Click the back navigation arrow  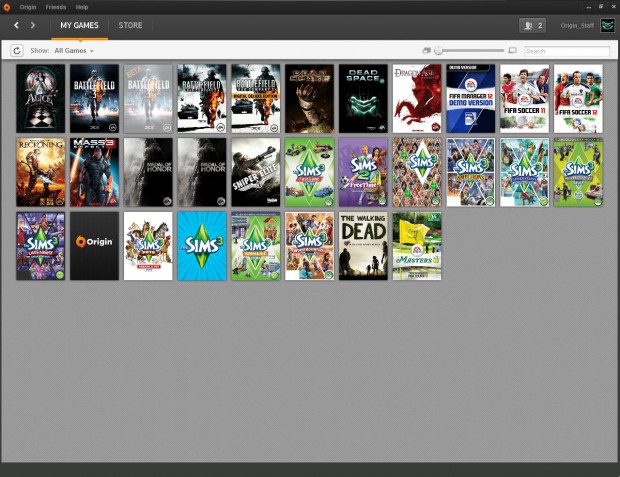click(16, 25)
